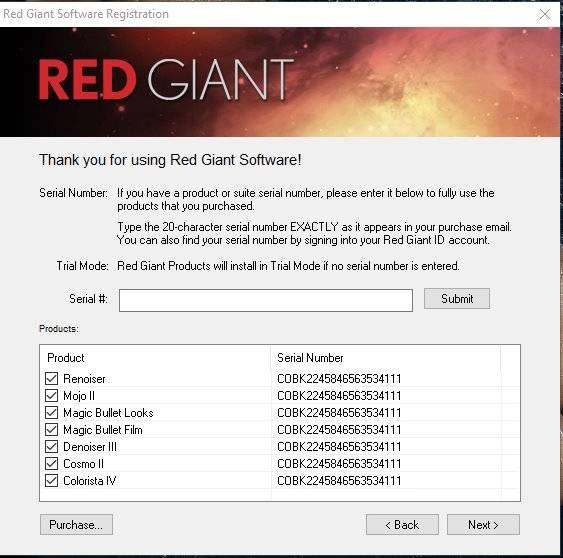Select the Colorista IV product name

click(x=90, y=481)
